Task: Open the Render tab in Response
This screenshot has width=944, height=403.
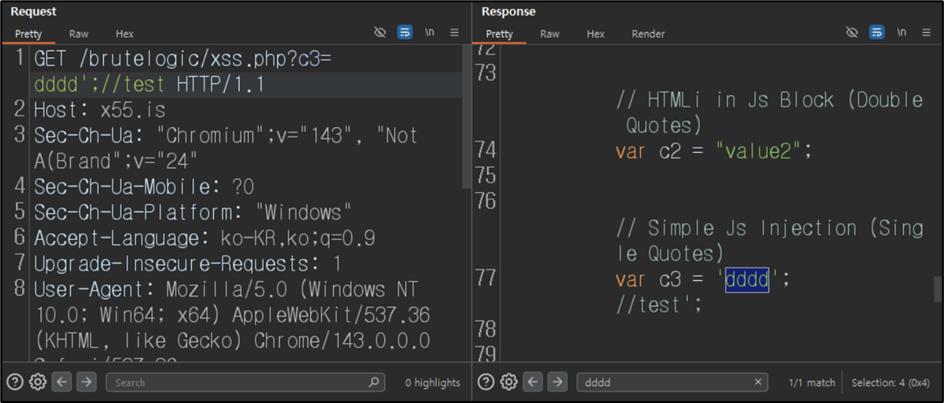Action: (x=648, y=34)
